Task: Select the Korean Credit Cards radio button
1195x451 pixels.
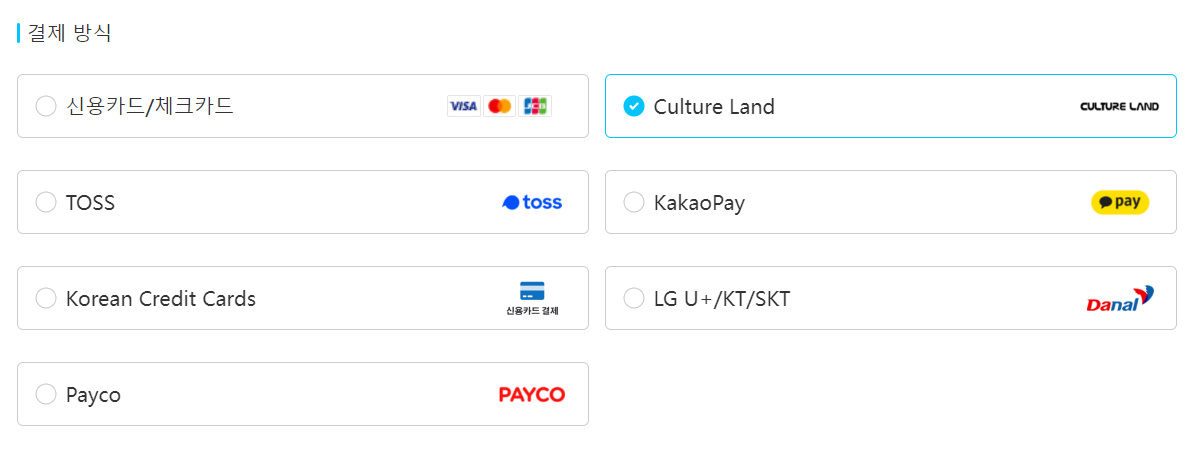Action: coord(46,298)
